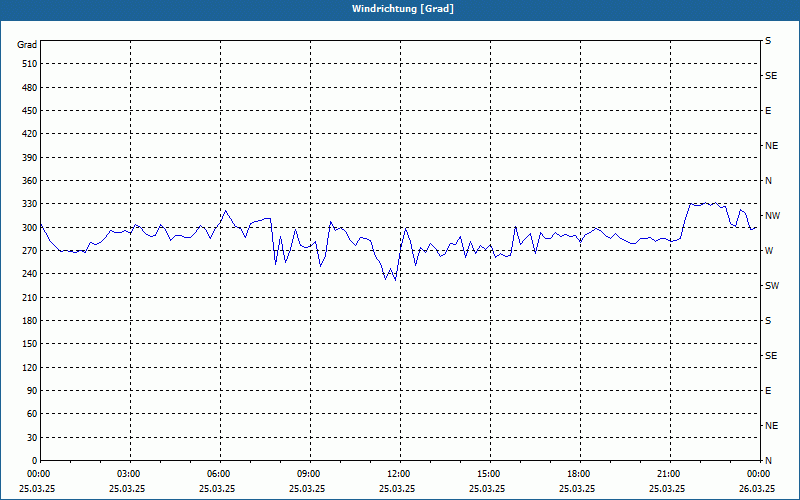Click the 60 axis value
The height and width of the screenshot is (500, 800).
32,414
